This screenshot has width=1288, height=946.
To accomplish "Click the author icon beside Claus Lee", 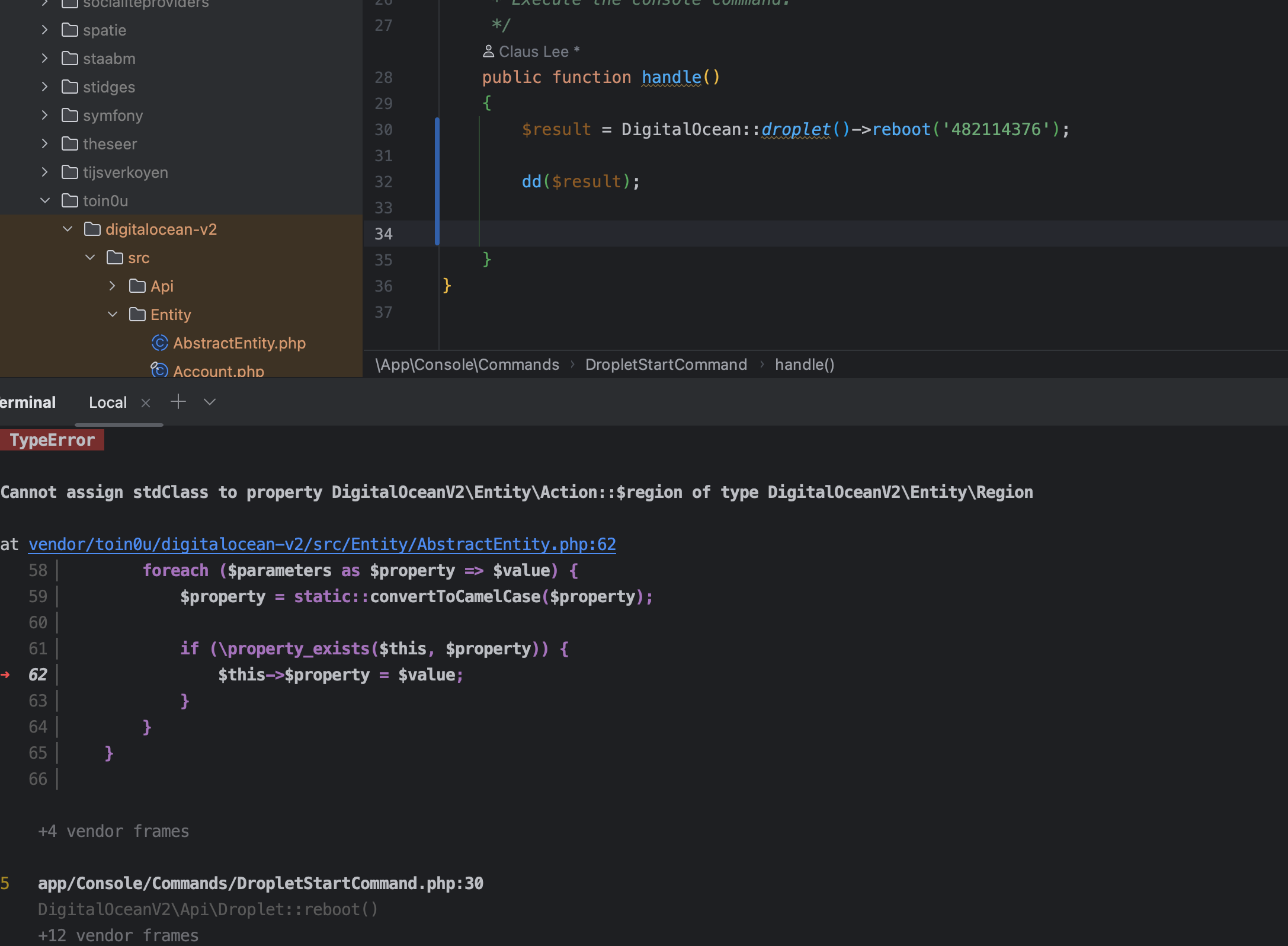I will pyautogui.click(x=488, y=52).
